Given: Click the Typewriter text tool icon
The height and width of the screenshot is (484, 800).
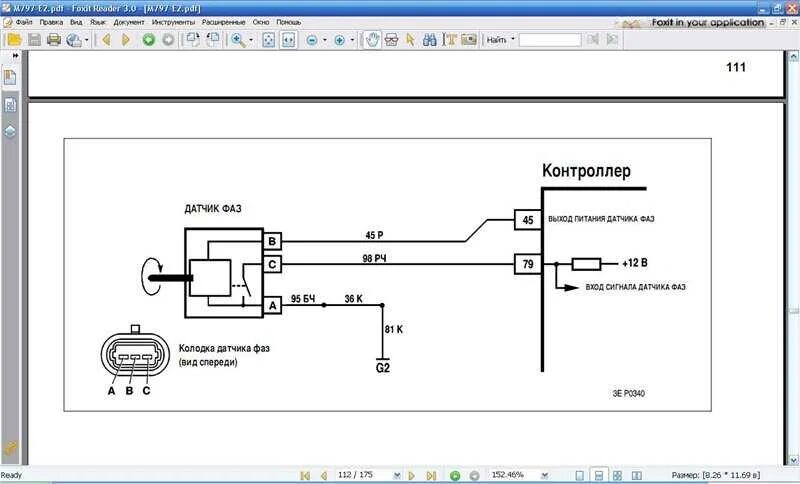Looking at the screenshot, I should click(x=450, y=40).
